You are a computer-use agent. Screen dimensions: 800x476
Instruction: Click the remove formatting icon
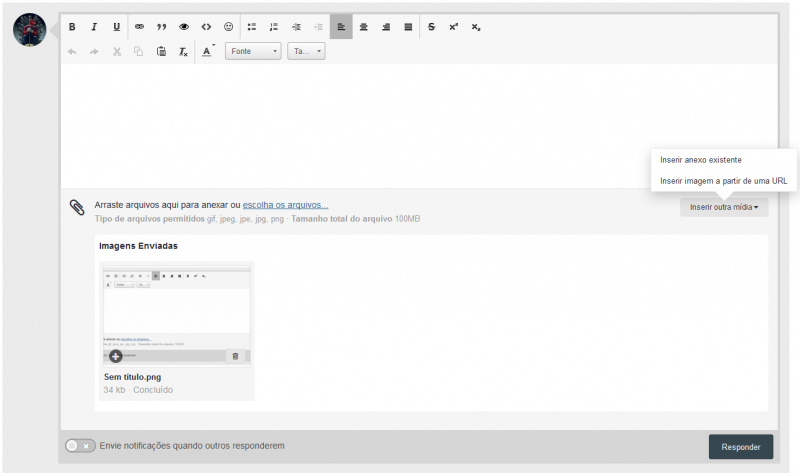click(x=183, y=51)
